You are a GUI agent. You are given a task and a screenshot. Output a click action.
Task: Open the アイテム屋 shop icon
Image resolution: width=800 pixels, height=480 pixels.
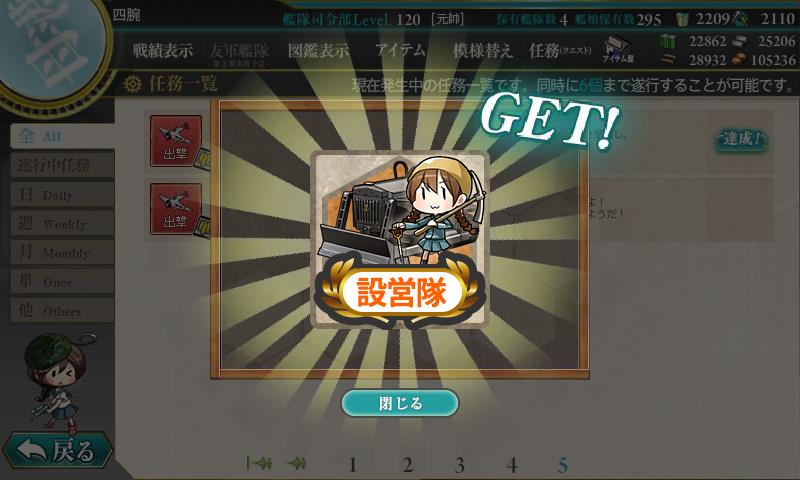point(618,50)
